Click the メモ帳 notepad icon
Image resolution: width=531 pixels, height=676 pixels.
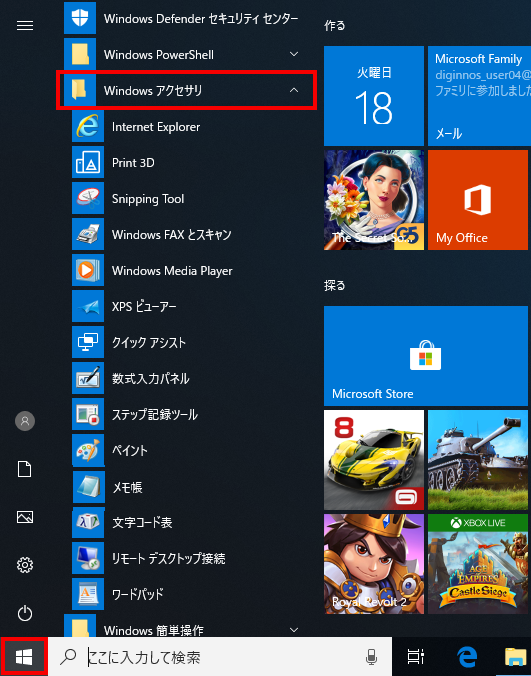point(89,487)
